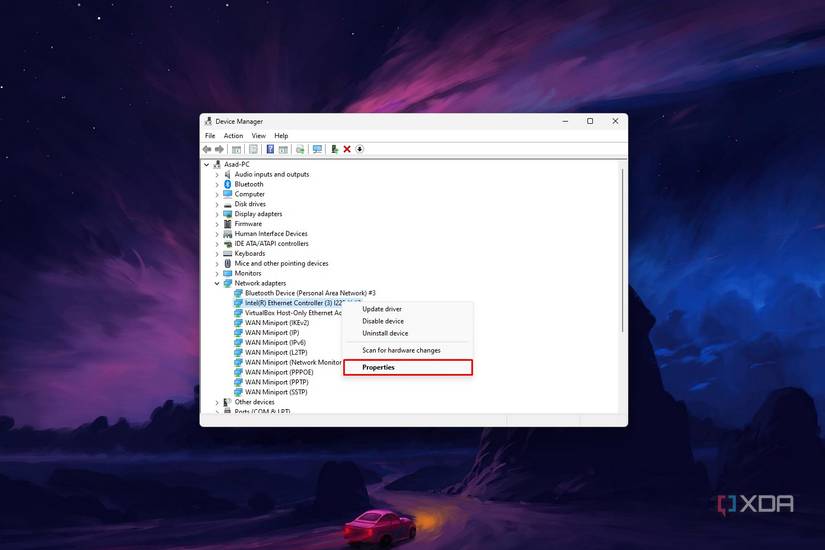Collapse the Asad-PC root node
The width and height of the screenshot is (825, 550).
[x=206, y=165]
